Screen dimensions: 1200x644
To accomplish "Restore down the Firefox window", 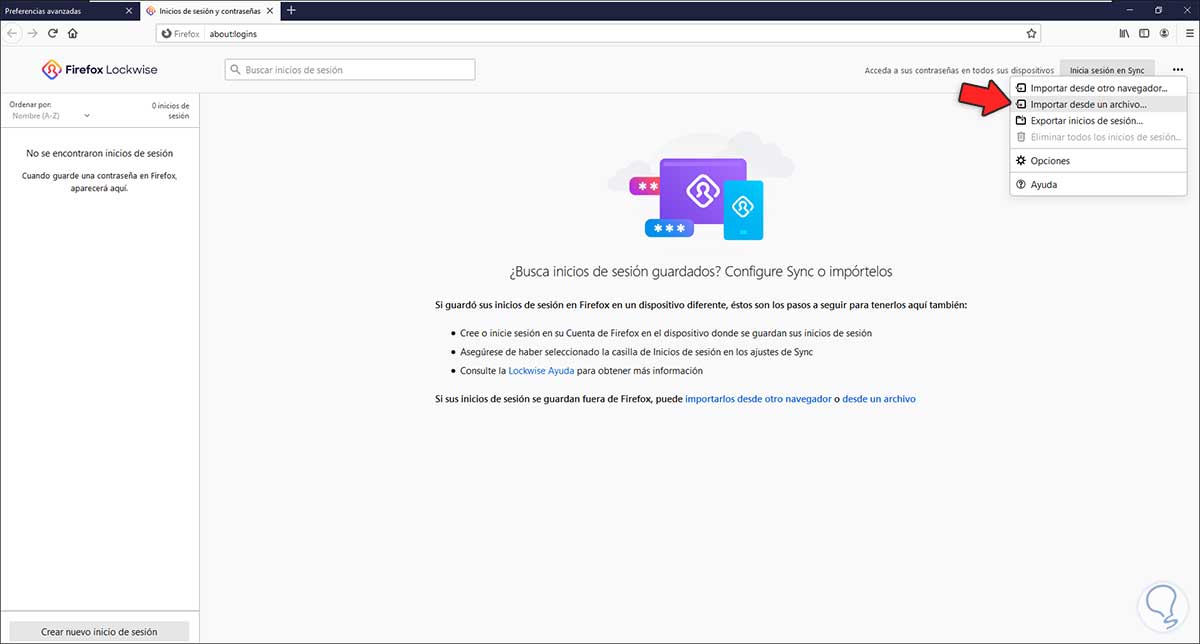I will pos(1158,10).
